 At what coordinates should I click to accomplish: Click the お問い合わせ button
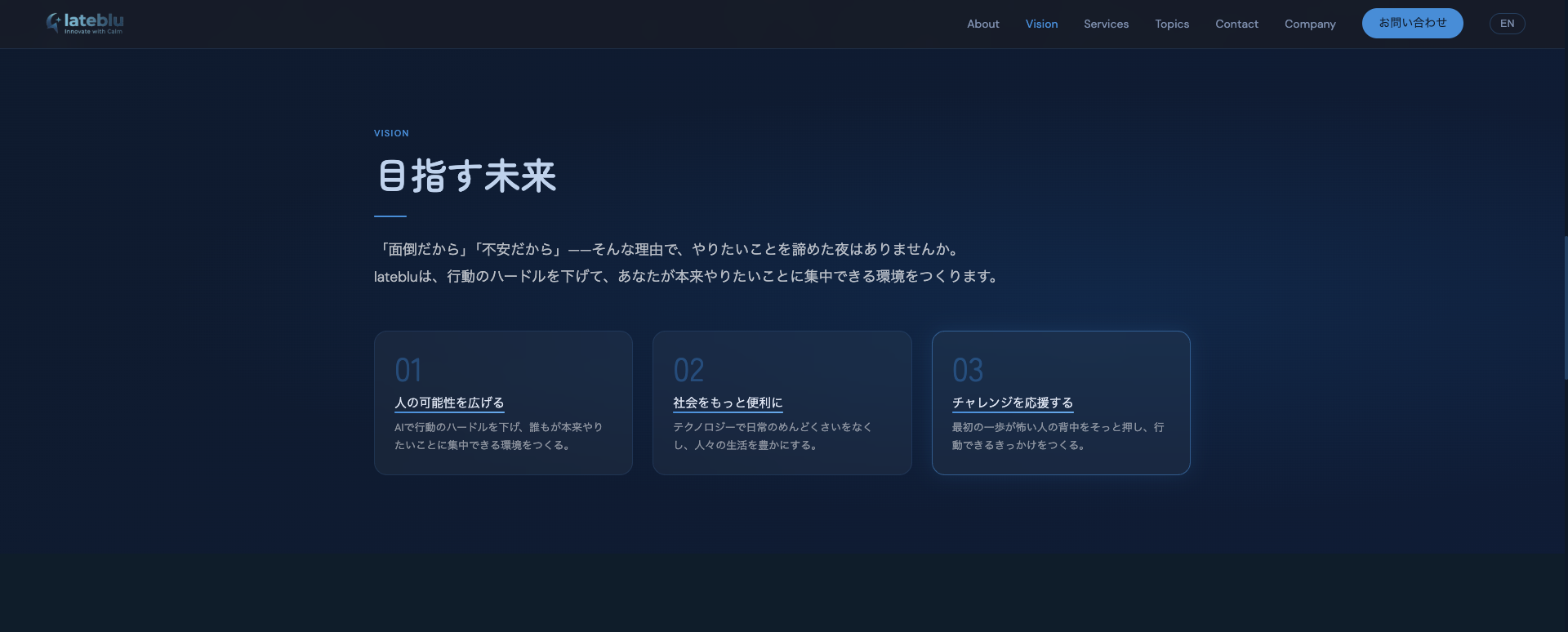click(1412, 23)
